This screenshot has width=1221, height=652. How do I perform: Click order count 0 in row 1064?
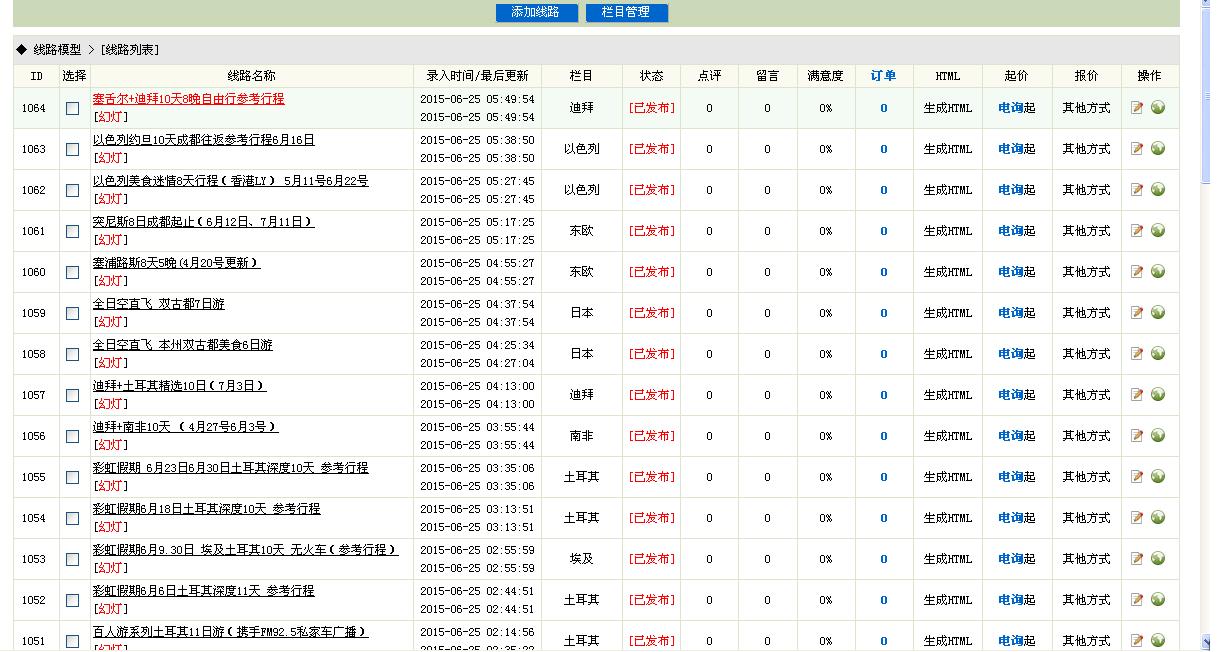tap(884, 108)
